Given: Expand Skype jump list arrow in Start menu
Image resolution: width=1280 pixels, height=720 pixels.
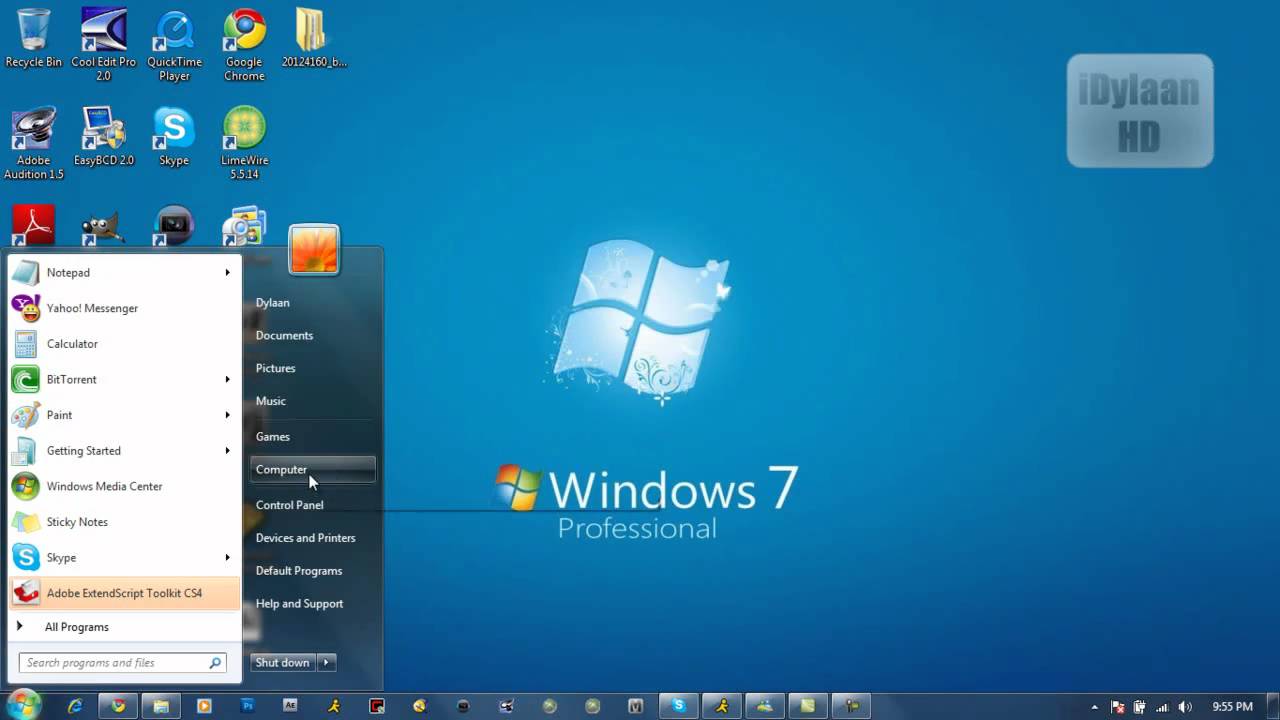Looking at the screenshot, I should (227, 558).
